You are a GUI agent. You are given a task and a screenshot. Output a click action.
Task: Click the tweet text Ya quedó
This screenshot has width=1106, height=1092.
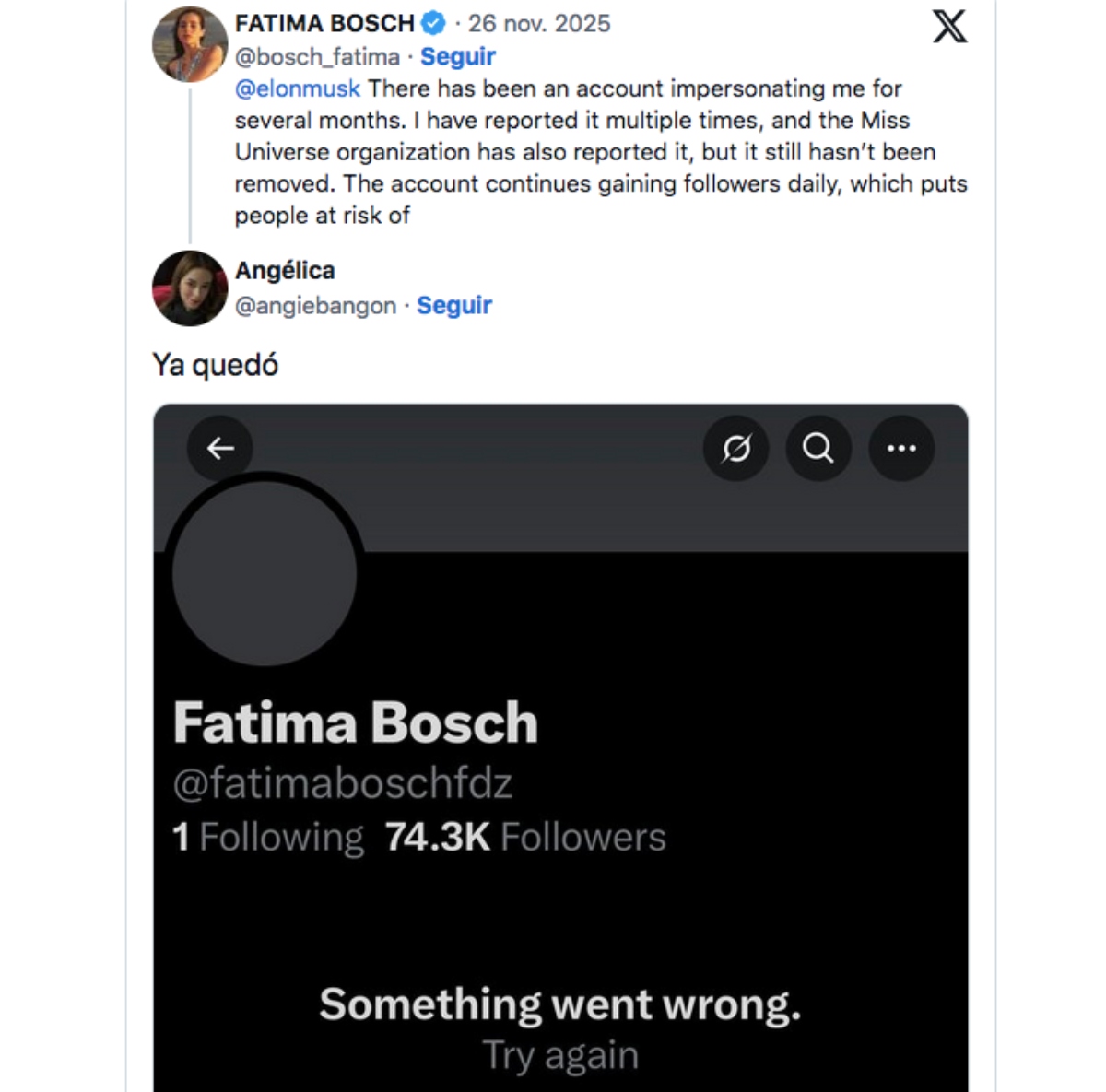[214, 364]
